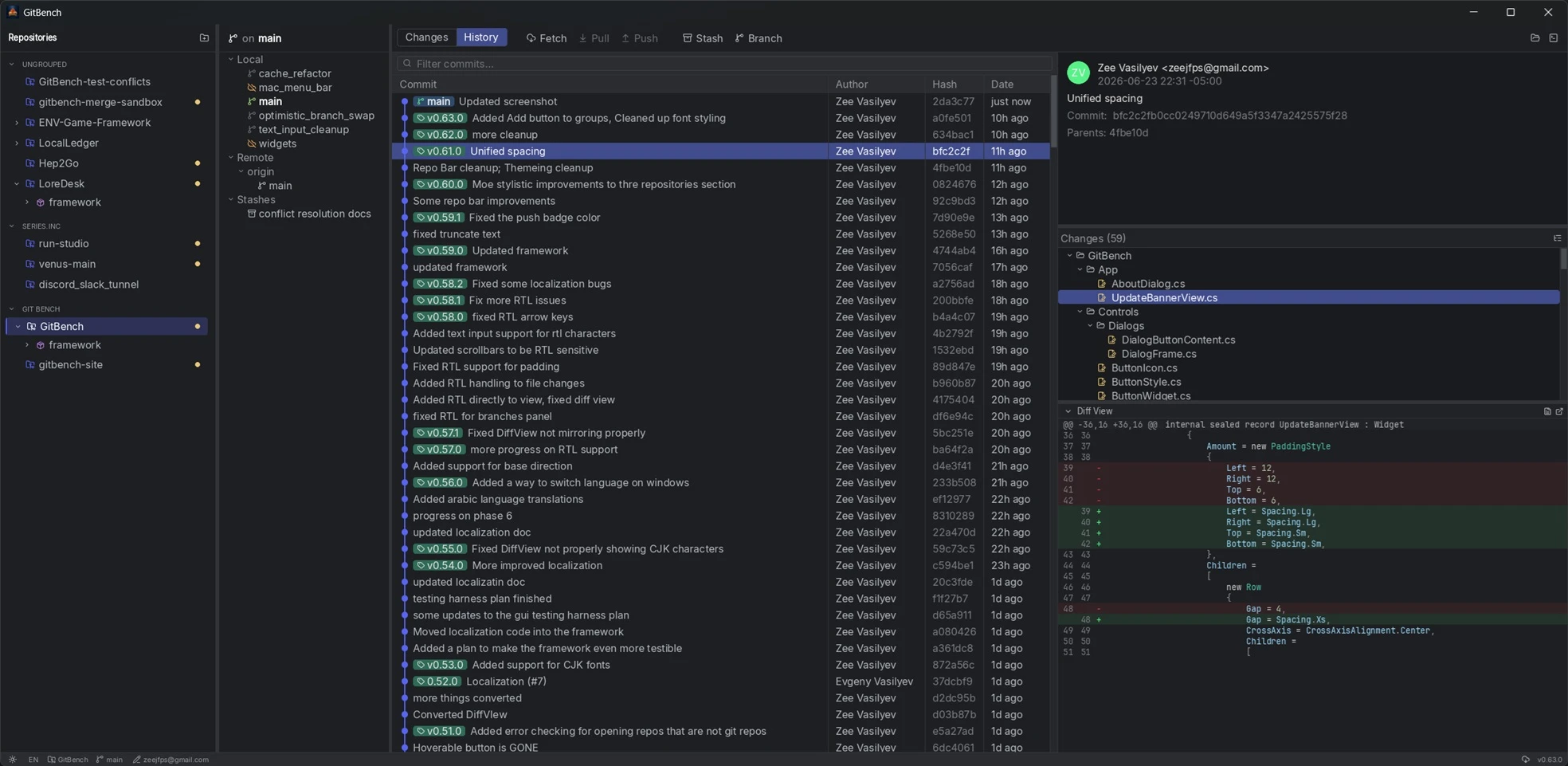Click the v0.63.0 tag badge
The image size is (1568, 766).
pos(440,118)
